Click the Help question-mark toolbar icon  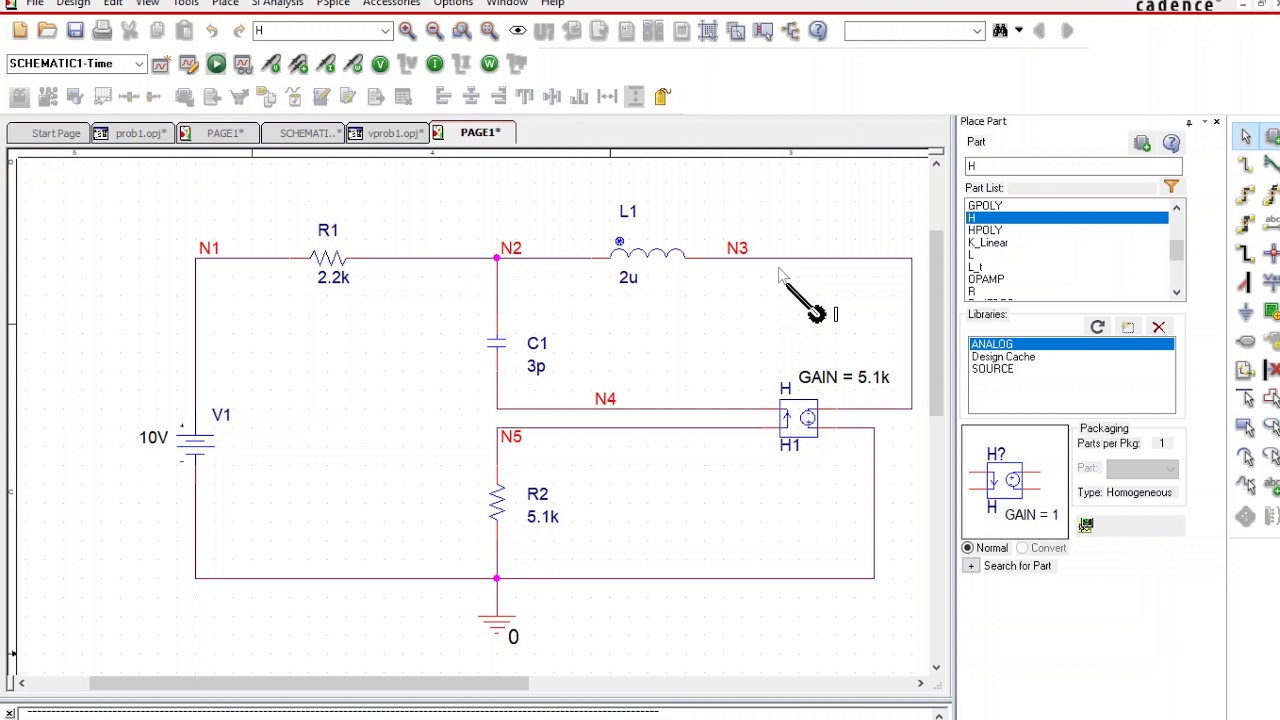tap(818, 31)
